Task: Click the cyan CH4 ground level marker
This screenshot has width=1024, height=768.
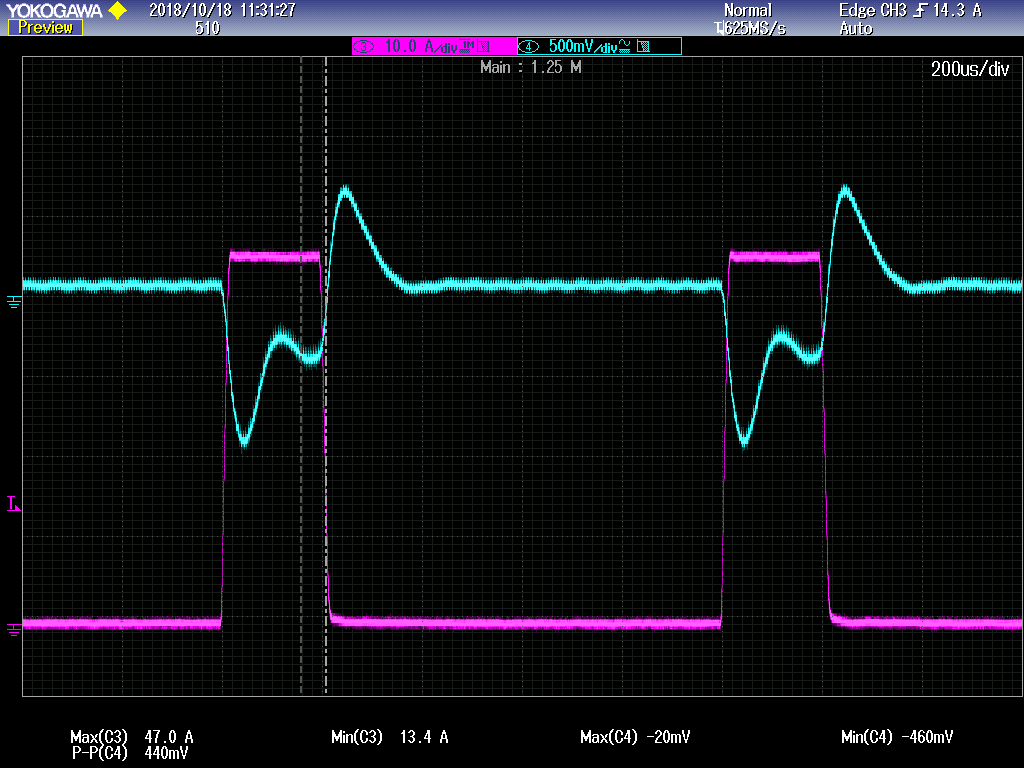Action: 14,301
